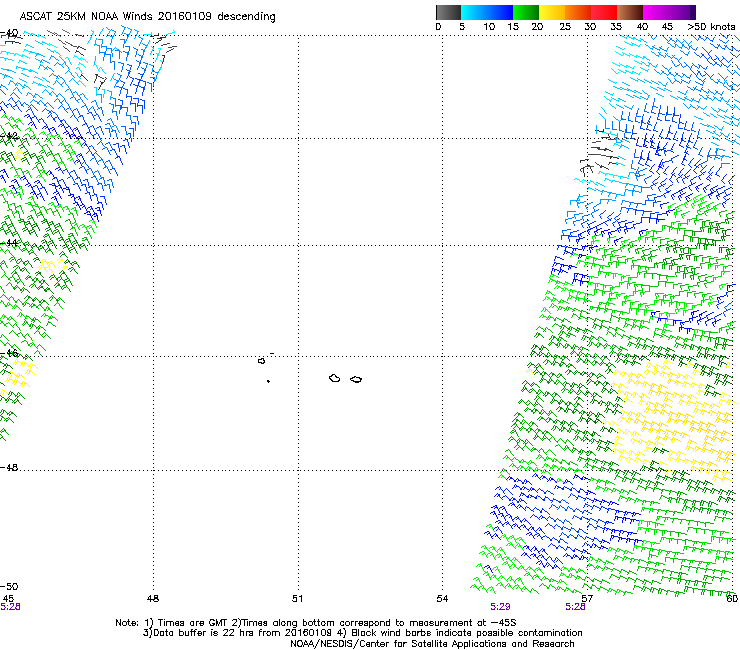Viewport: 740px width, 650px height.
Task: Click the small solid island dot west of 51
Action: pos(268,381)
